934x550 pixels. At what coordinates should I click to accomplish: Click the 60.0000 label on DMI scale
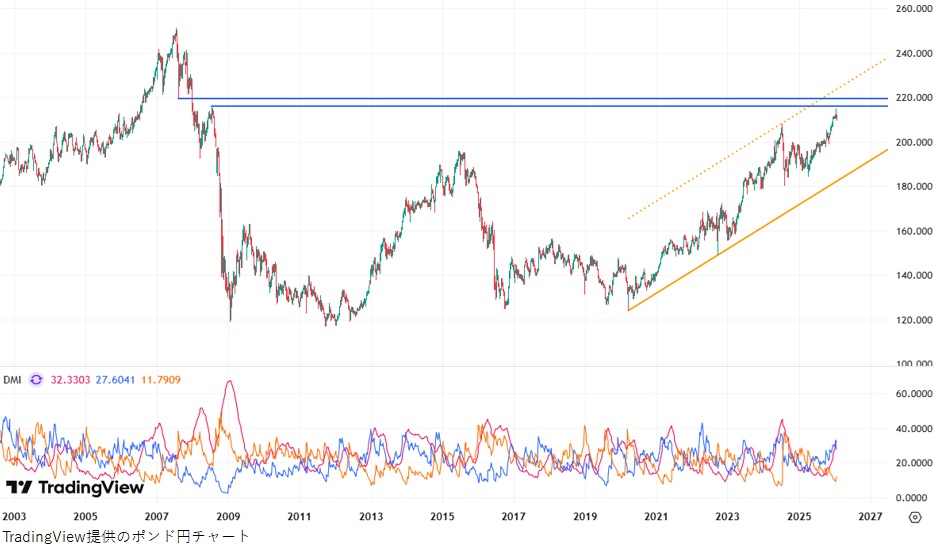coord(914,395)
